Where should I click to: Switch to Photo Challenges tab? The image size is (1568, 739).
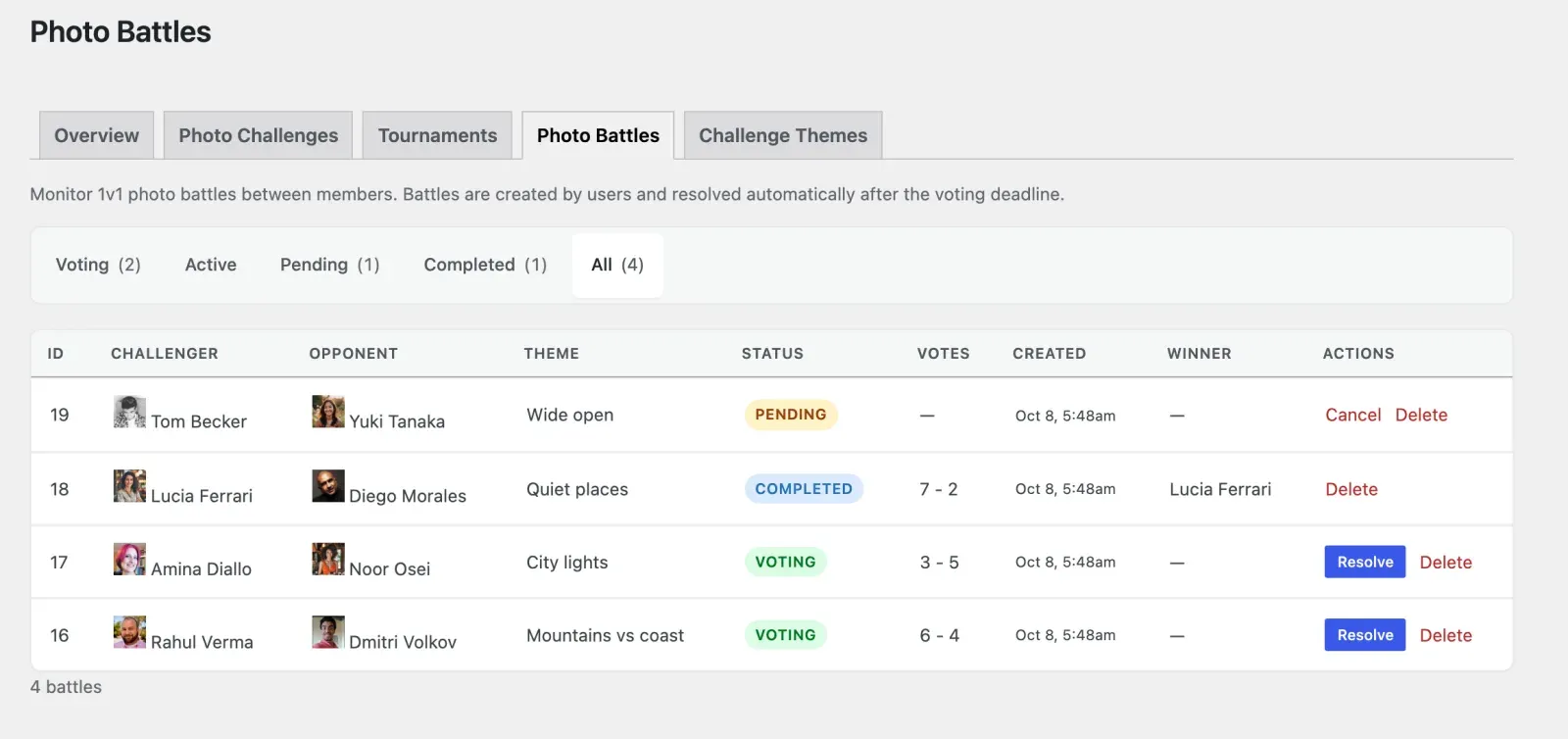(x=258, y=135)
